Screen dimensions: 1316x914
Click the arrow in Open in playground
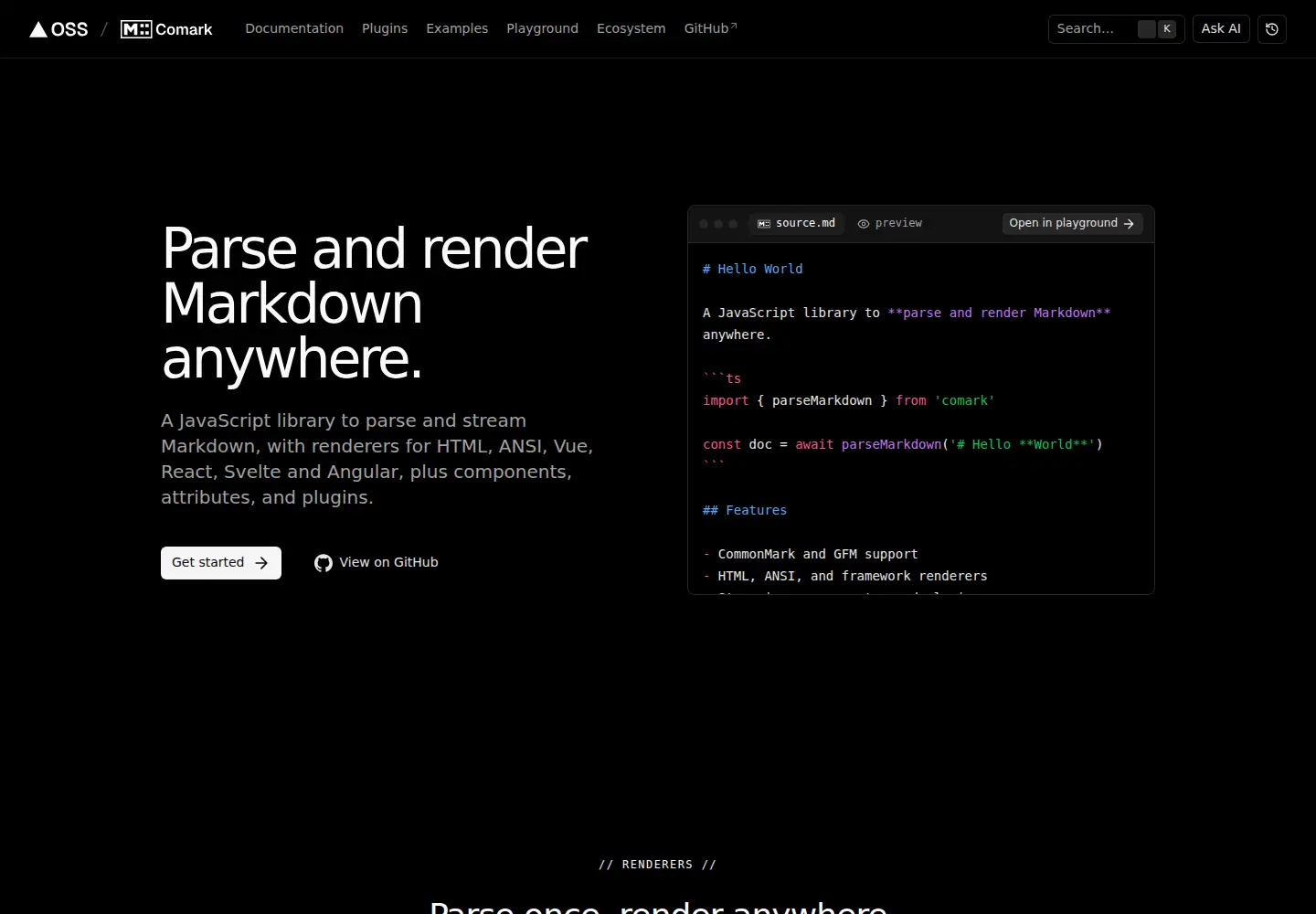pos(1129,223)
